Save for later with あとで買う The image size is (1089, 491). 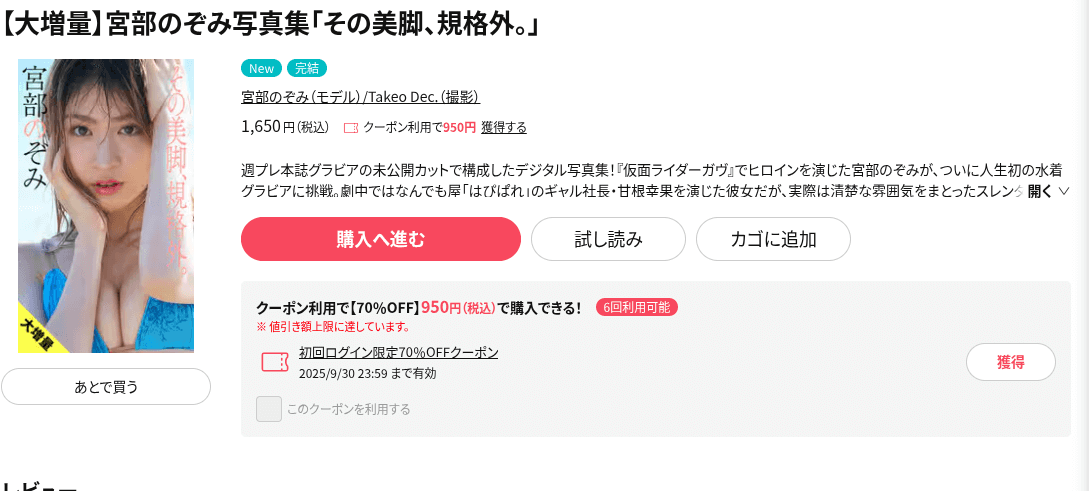(106, 387)
